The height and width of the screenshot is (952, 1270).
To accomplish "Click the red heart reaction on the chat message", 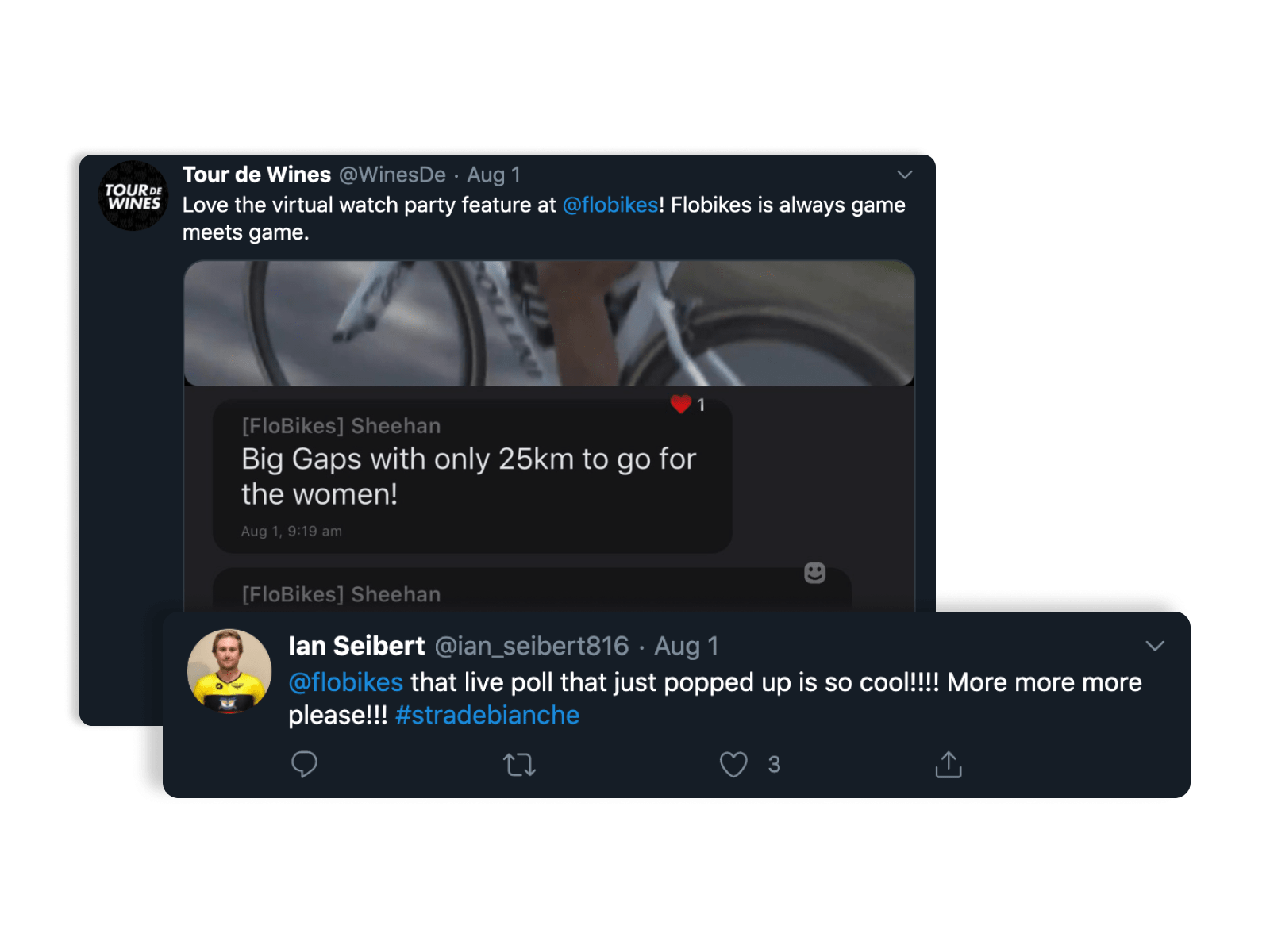I will pos(680,405).
